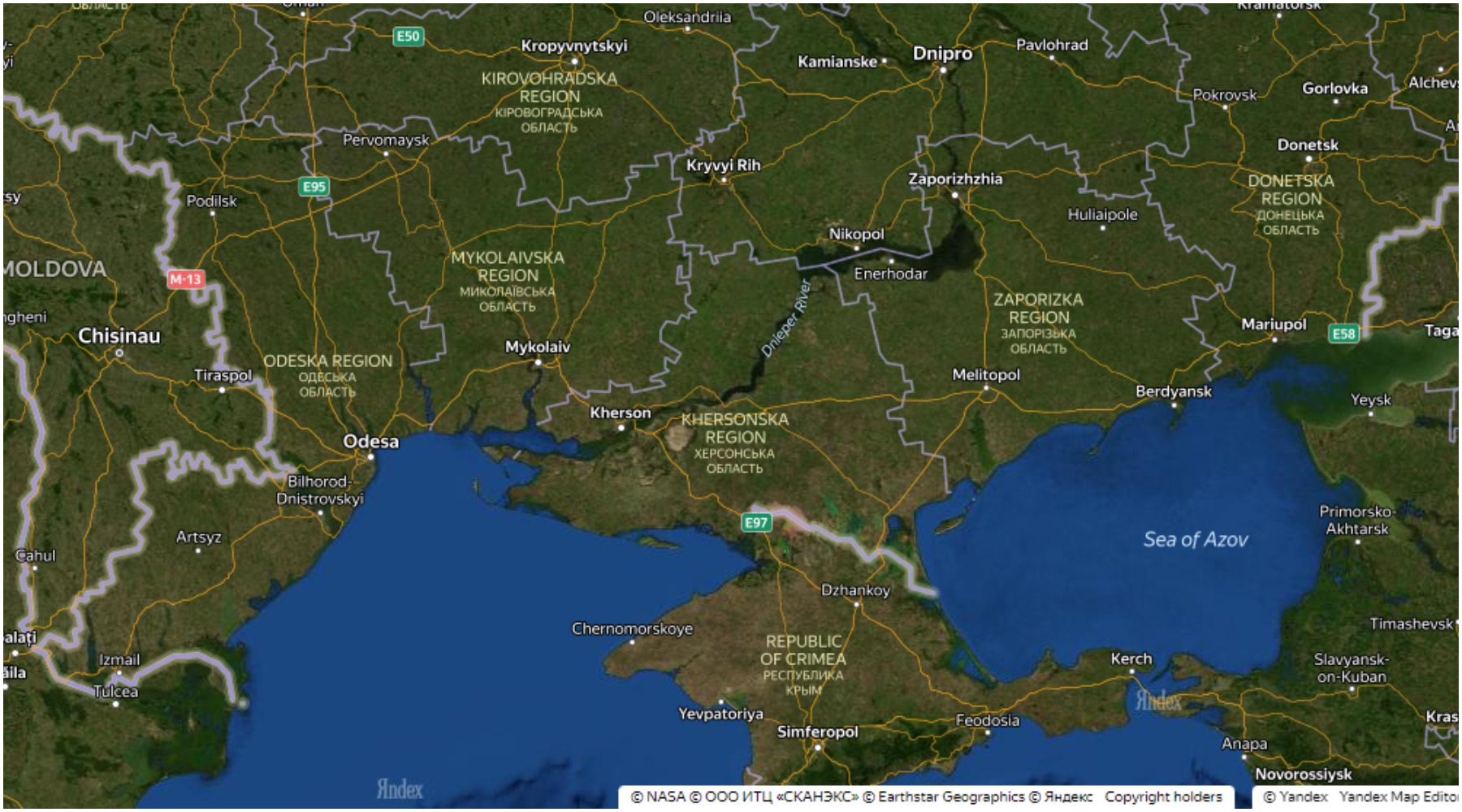The width and height of the screenshot is (1462, 812).
Task: Click the E97 road shield near Crimea
Action: point(756,522)
